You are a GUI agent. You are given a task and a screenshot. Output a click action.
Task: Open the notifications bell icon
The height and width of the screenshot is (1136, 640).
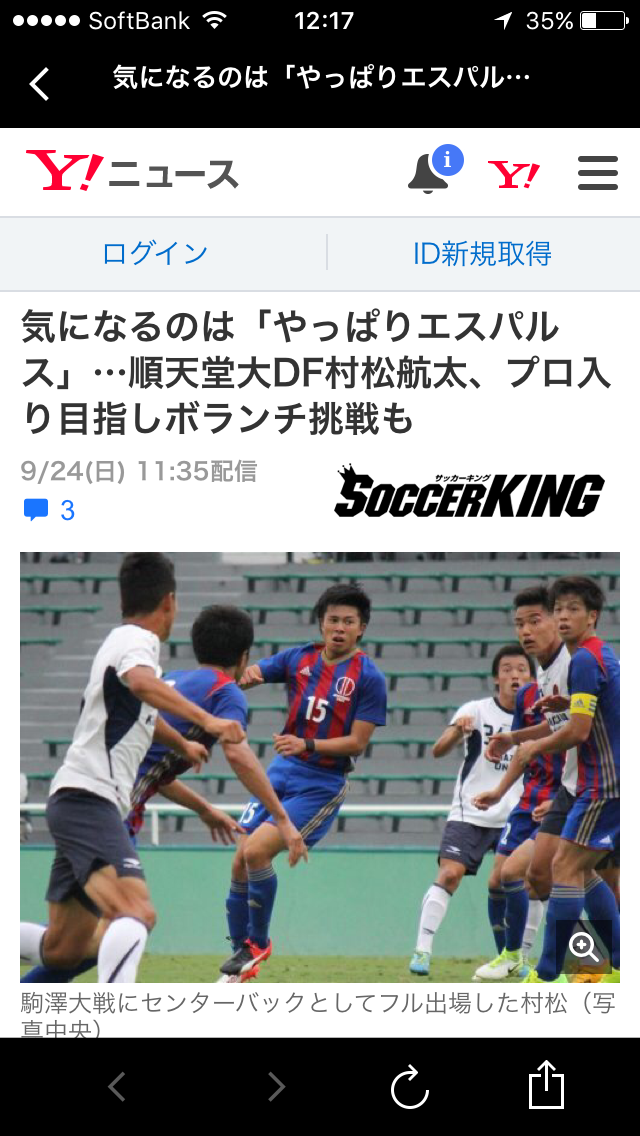[428, 174]
